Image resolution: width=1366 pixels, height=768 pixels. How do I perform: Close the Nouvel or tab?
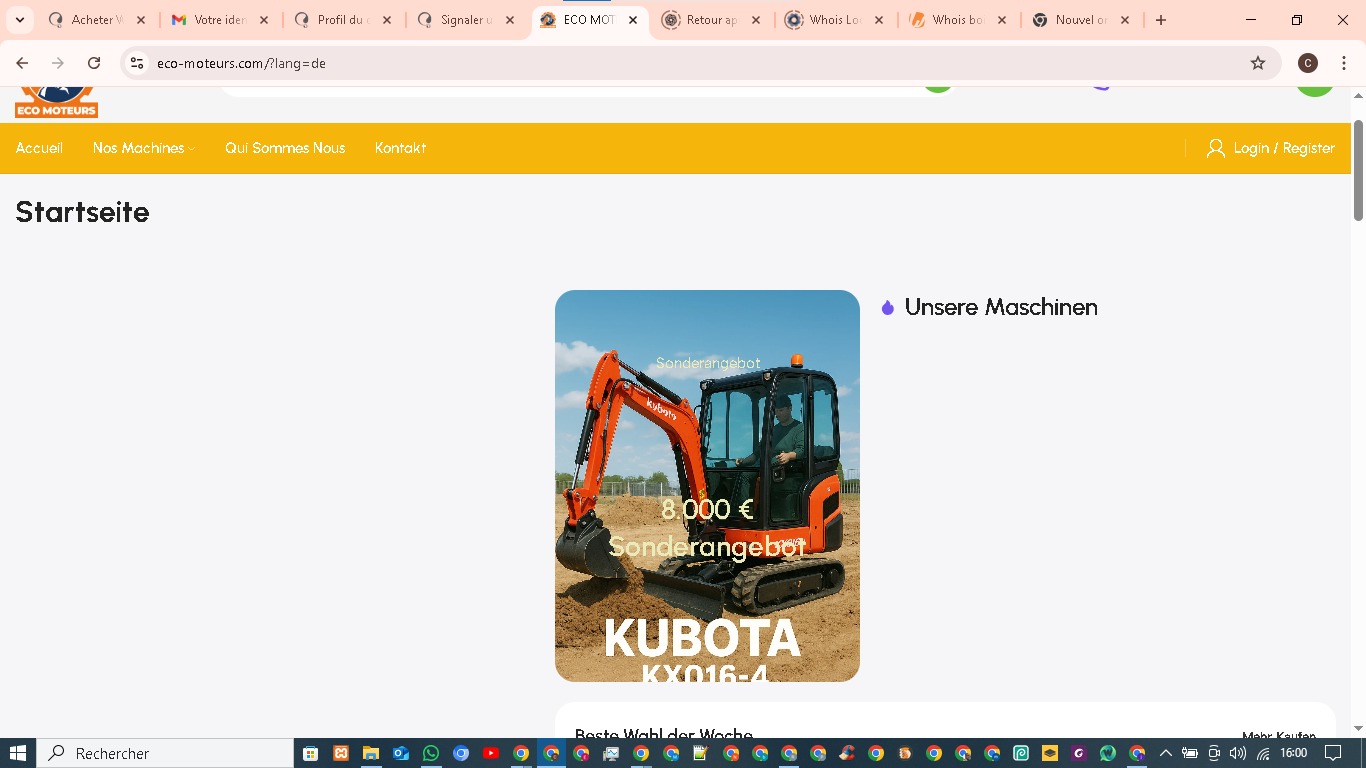[1125, 20]
